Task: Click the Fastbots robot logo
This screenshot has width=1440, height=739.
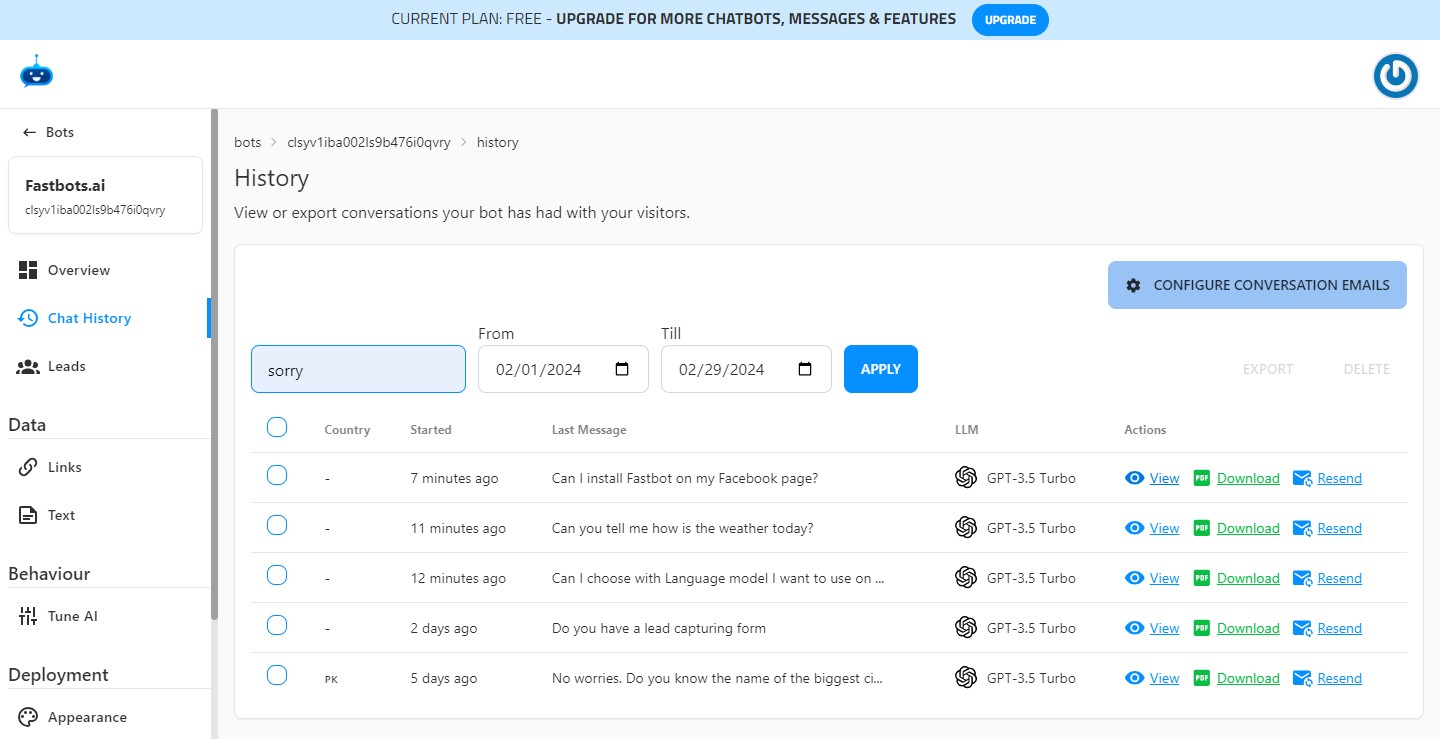Action: coord(36,72)
